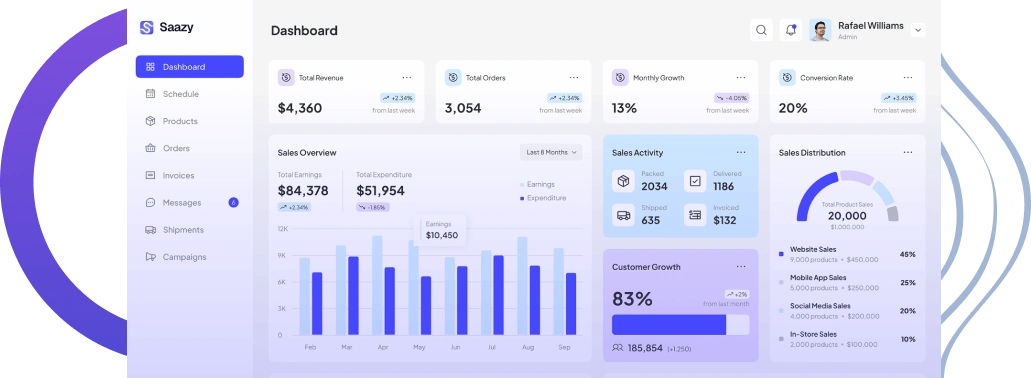This screenshot has width=1031, height=378.
Task: Click the Expenditure legend entry
Action: (x=543, y=198)
